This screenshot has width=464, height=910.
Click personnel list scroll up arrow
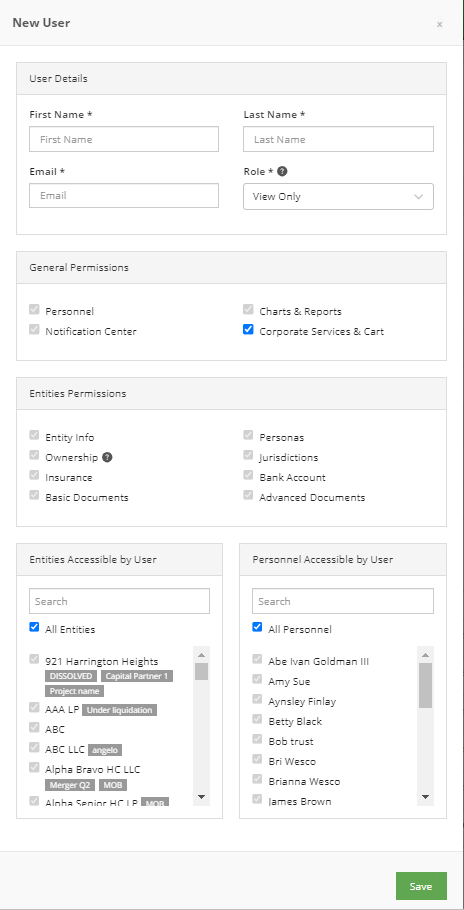pos(425,655)
